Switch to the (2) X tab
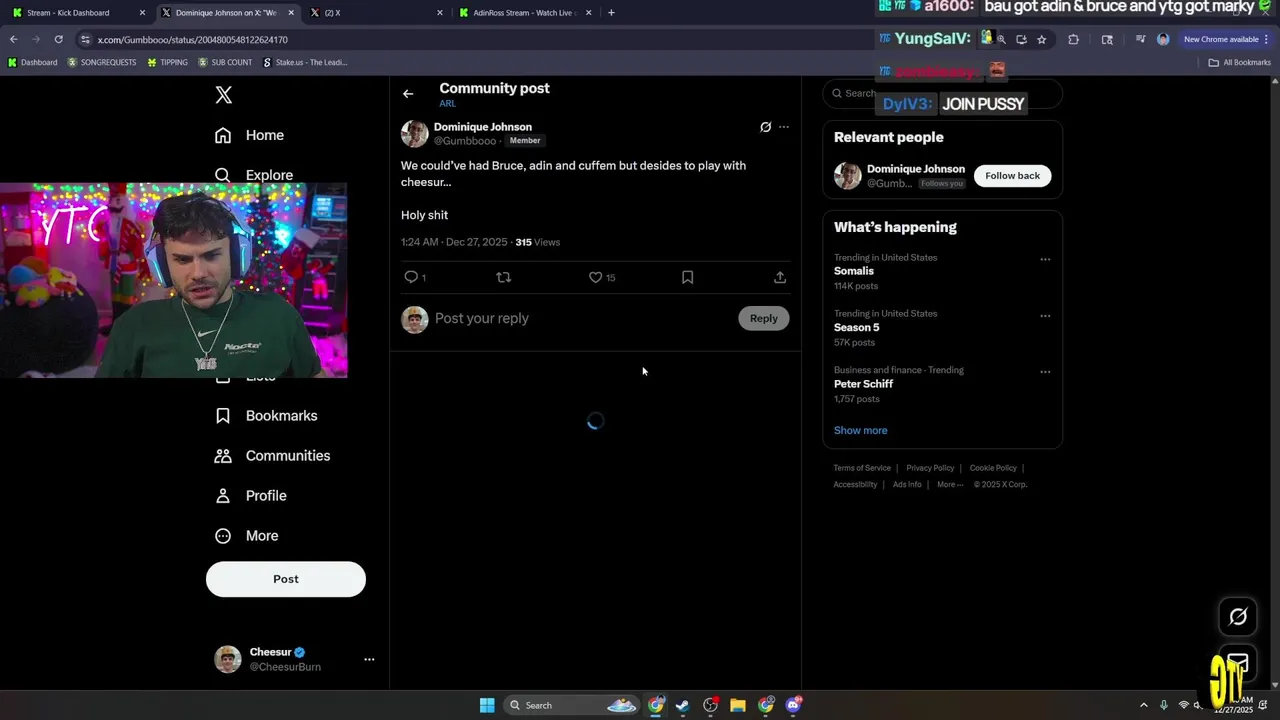Viewport: 1280px width, 720px height. (x=375, y=13)
